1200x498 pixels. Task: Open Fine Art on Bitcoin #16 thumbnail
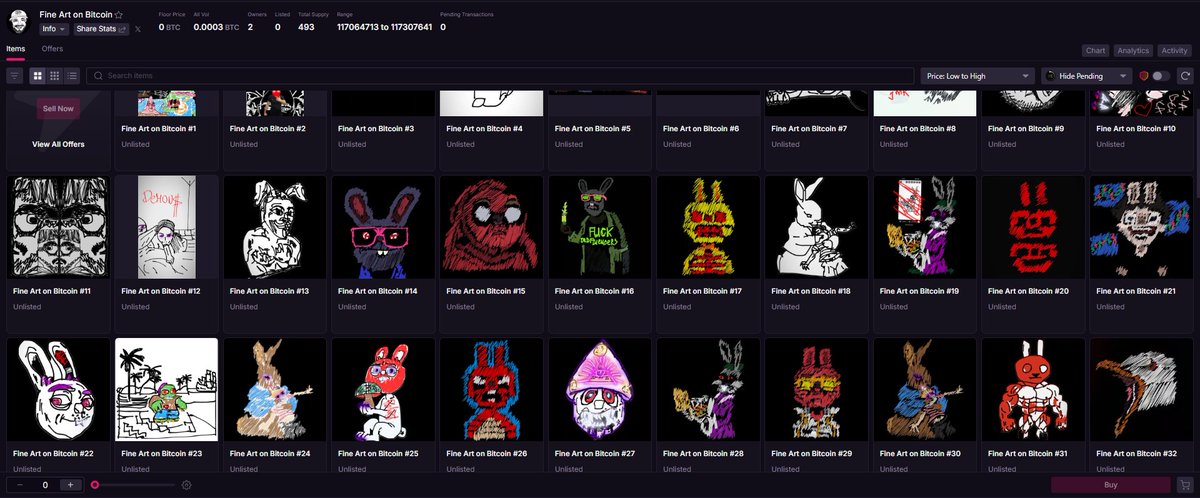tap(600, 228)
